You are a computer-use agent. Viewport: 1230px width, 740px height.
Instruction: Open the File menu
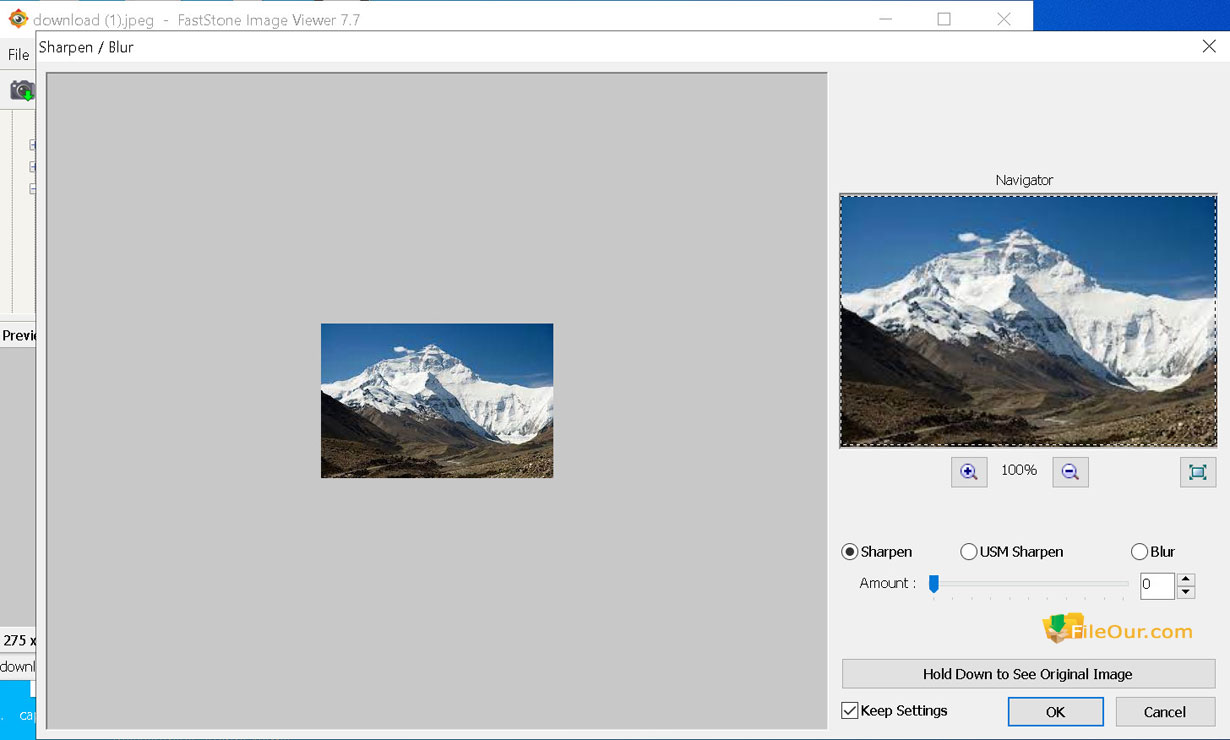(18, 55)
